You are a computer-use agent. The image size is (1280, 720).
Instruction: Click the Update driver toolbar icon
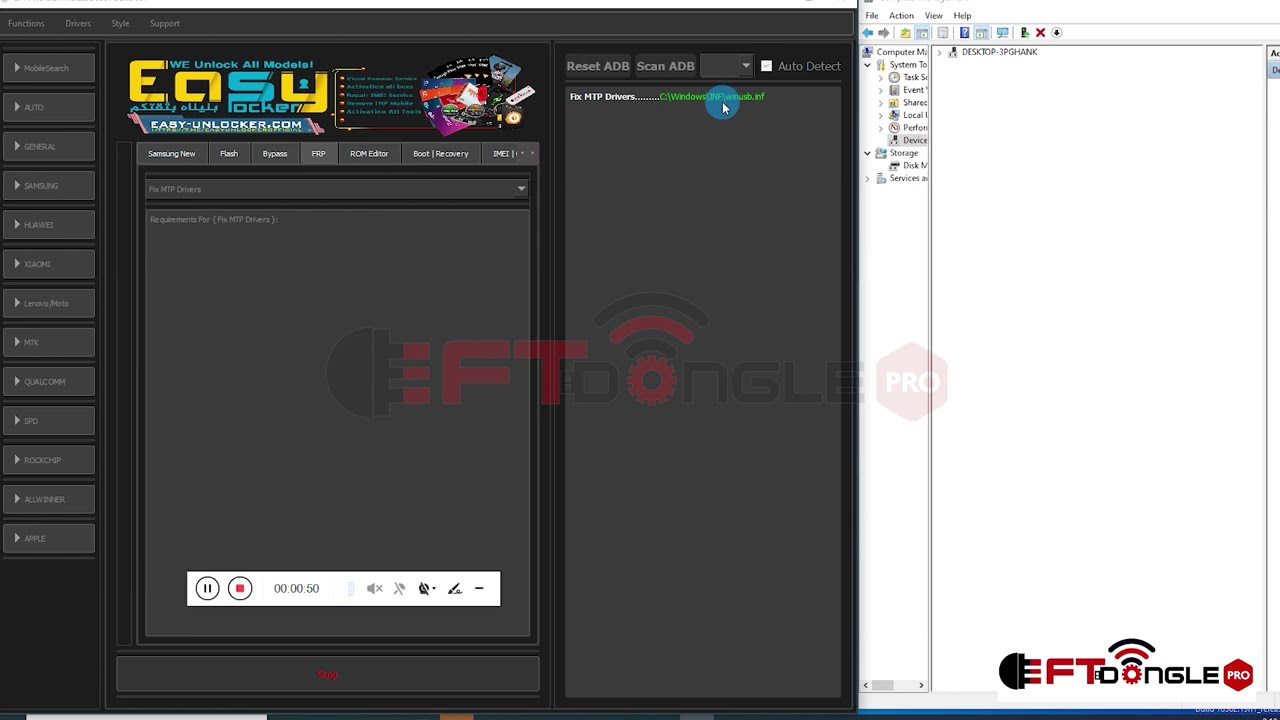tap(1024, 33)
